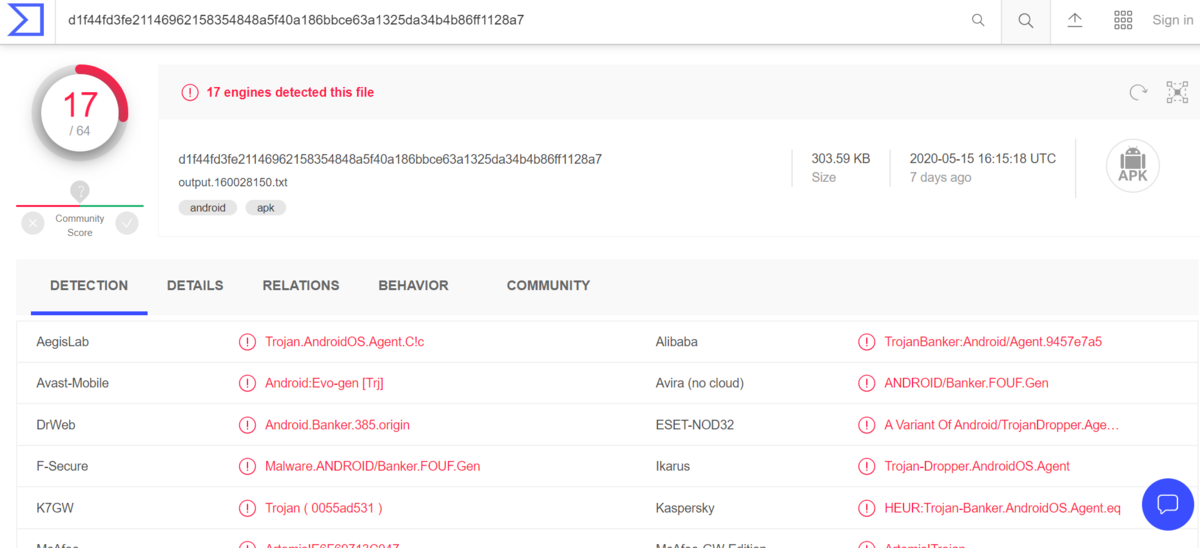Click the file hash text in summary
The image size is (1200, 548).
pyautogui.click(x=390, y=159)
